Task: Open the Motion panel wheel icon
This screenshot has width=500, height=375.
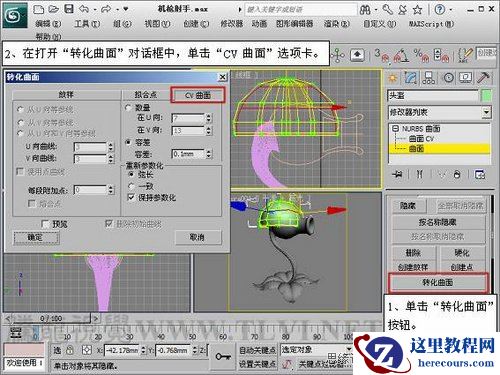Action: tap(449, 78)
